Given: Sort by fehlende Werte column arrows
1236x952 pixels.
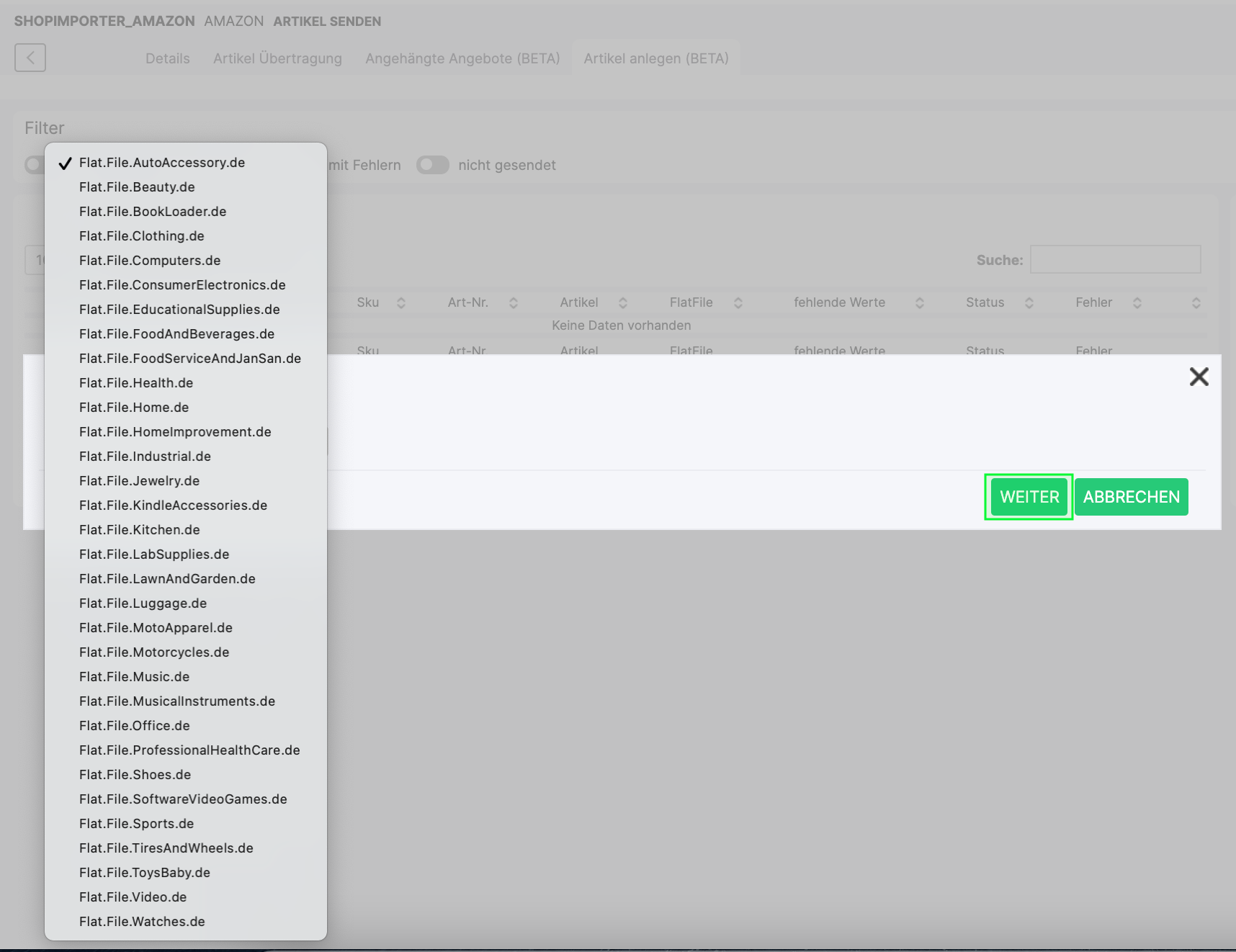Looking at the screenshot, I should 920,303.
